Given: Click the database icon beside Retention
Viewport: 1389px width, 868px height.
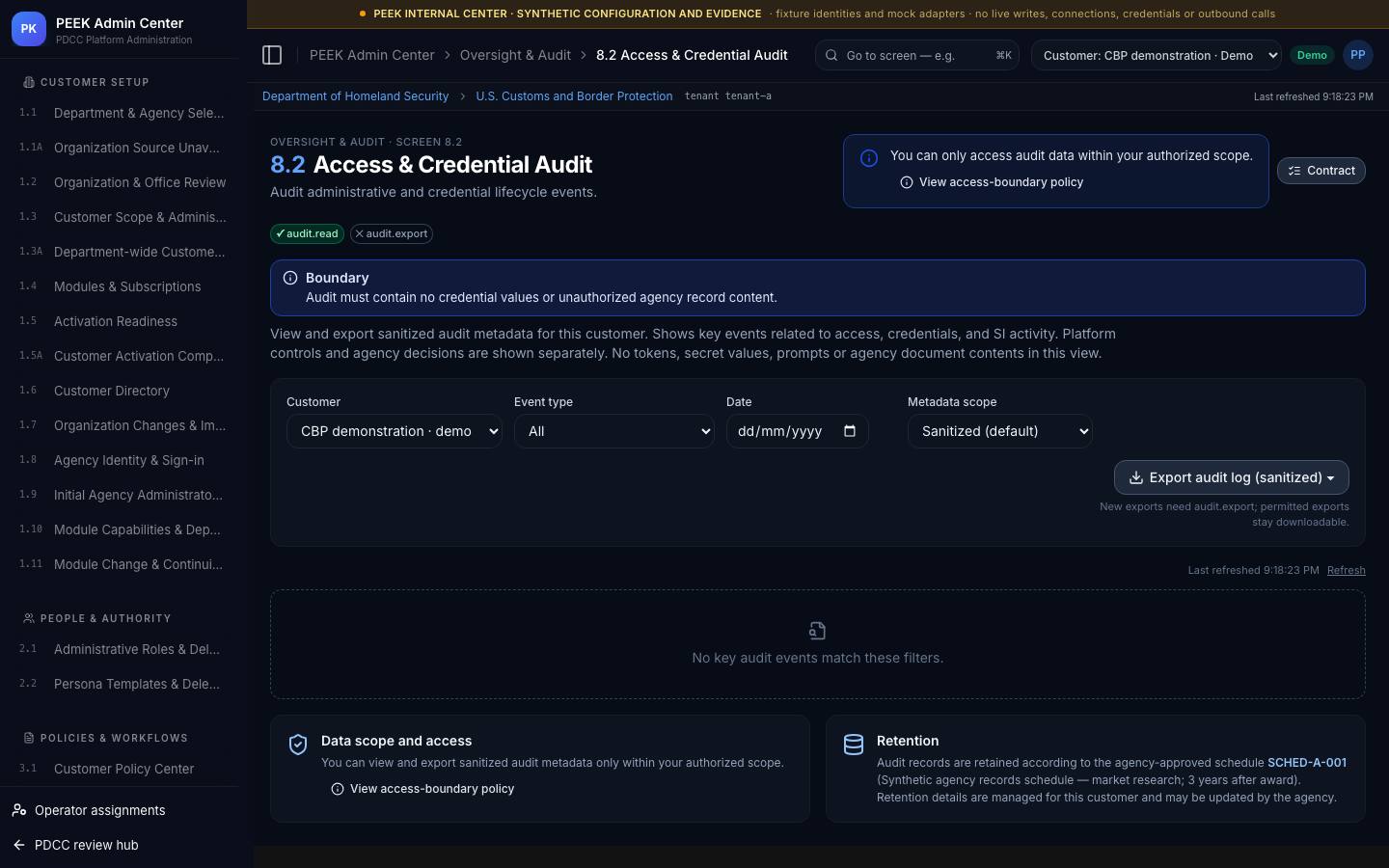Looking at the screenshot, I should [x=854, y=744].
